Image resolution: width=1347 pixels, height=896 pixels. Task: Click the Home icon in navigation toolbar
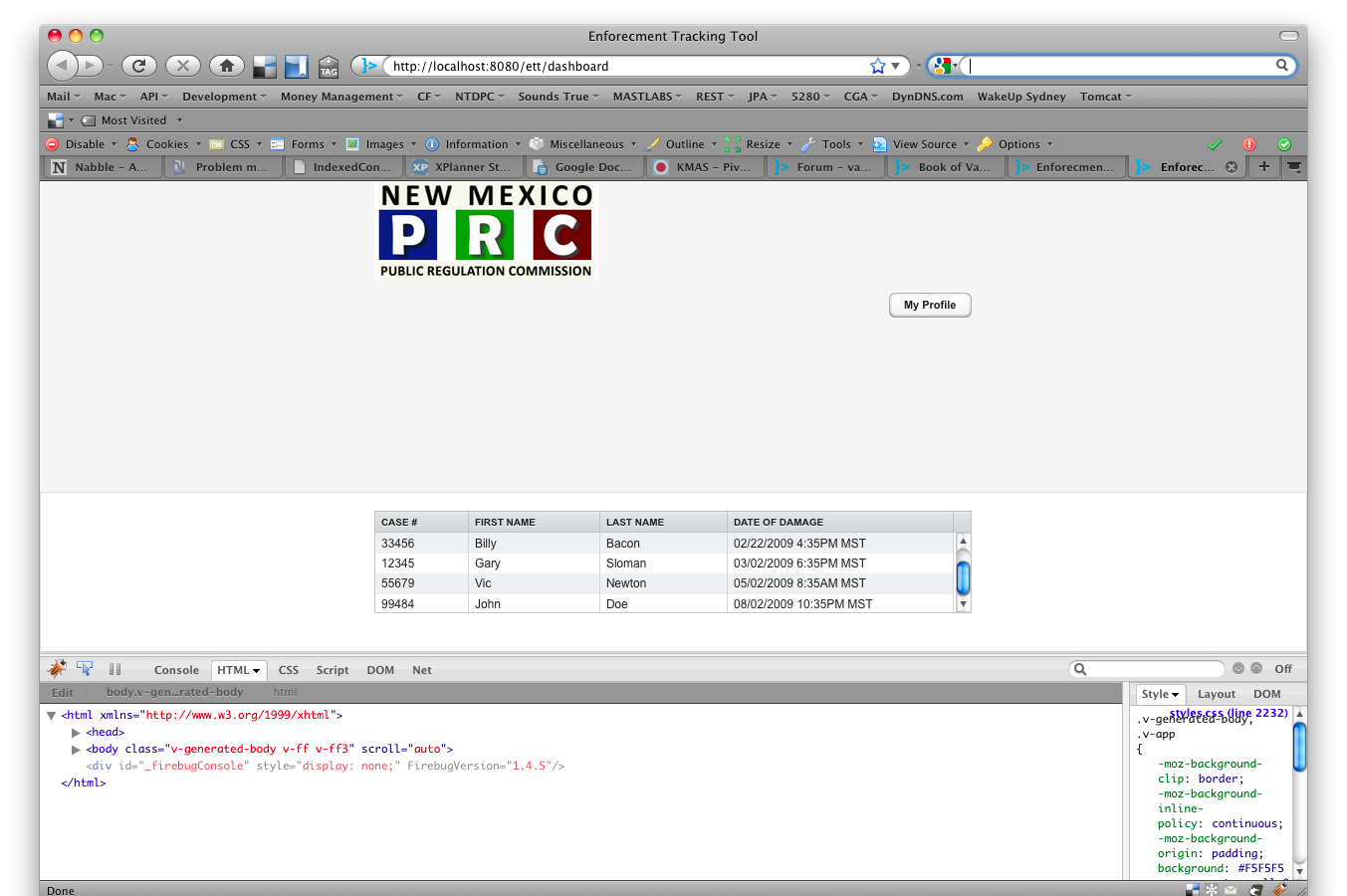coord(226,66)
